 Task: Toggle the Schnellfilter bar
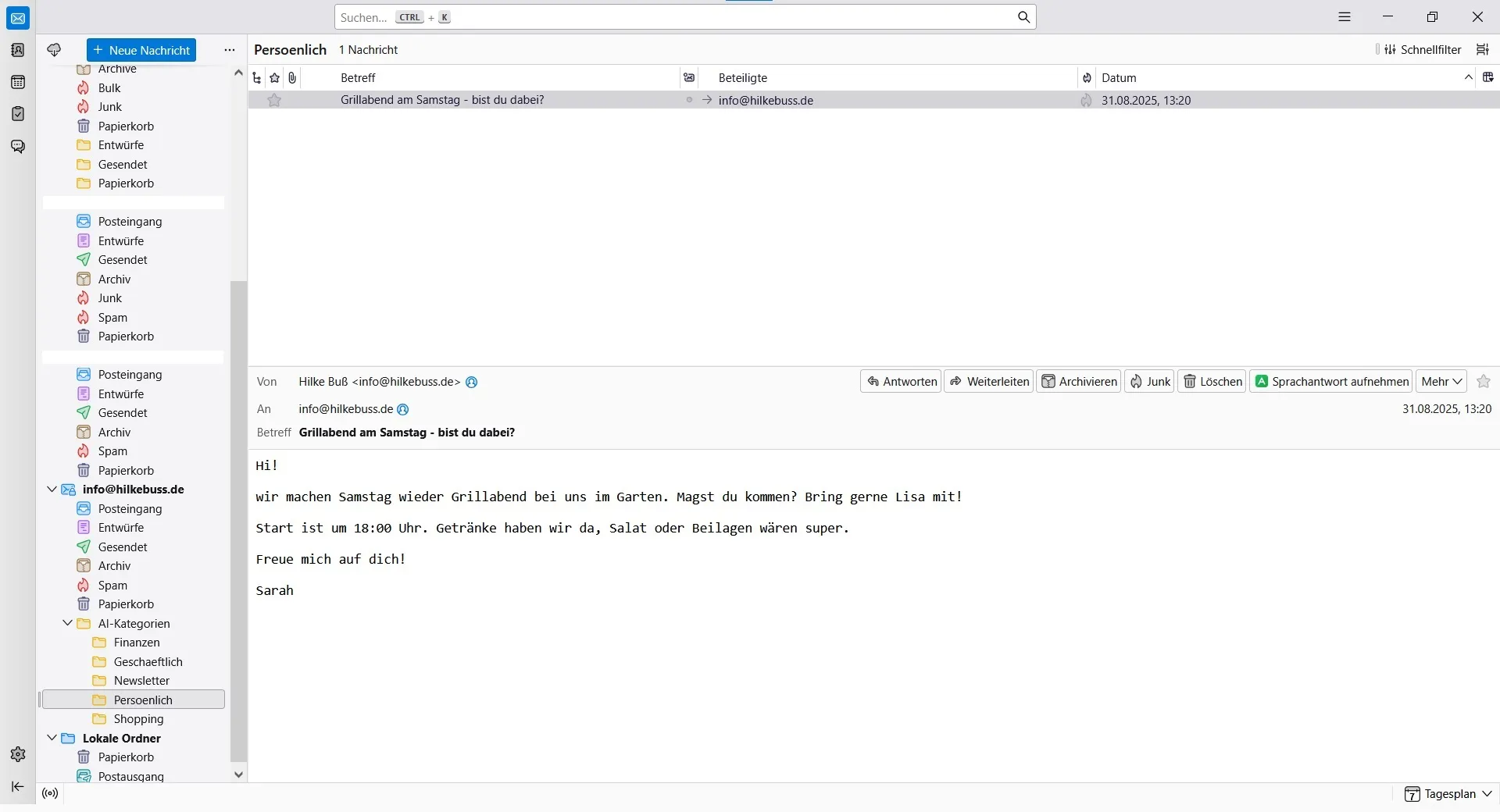point(1422,50)
